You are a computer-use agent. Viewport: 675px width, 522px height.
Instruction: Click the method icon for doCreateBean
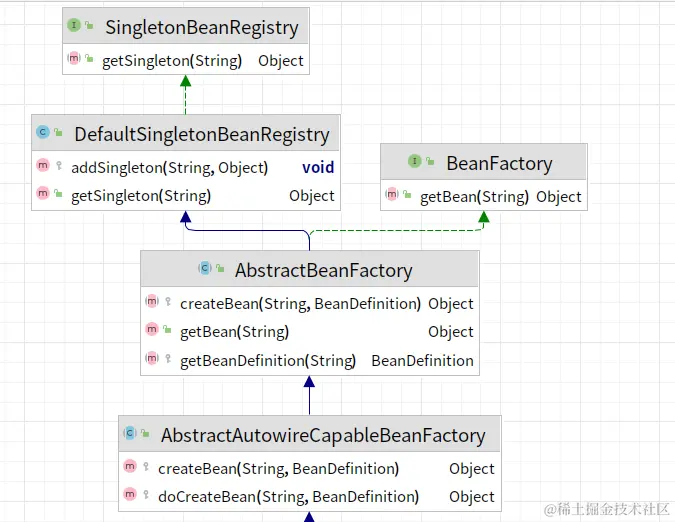click(x=130, y=494)
